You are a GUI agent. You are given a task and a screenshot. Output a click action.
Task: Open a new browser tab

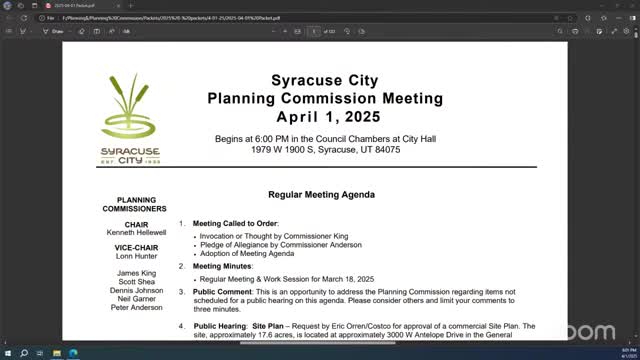[x=131, y=6]
